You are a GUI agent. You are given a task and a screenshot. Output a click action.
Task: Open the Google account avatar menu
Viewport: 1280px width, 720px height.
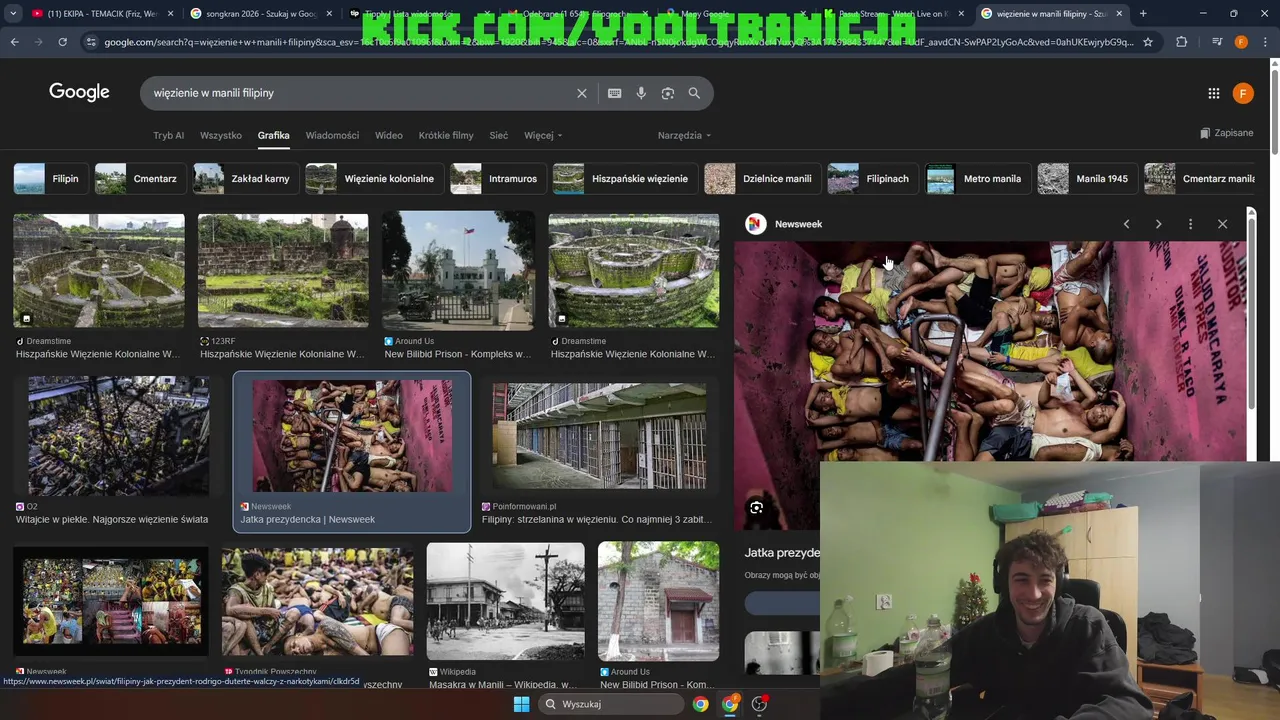pos(1243,93)
